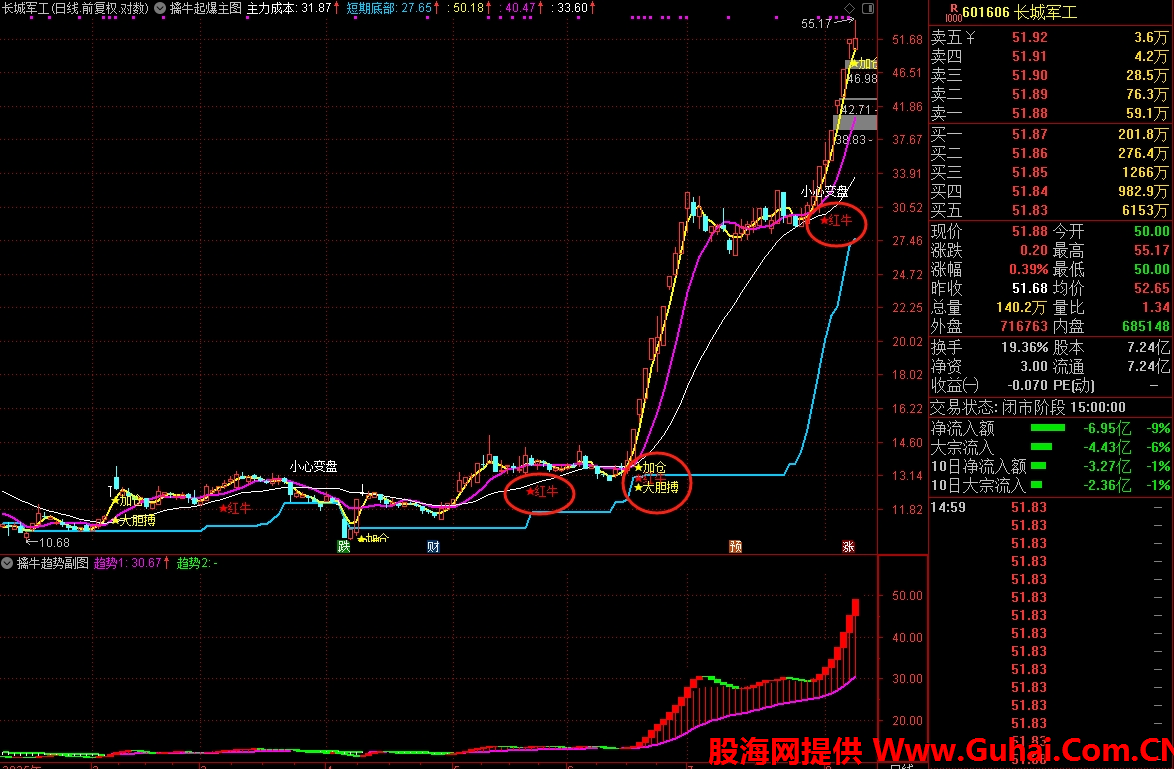Click the diamond icon above the main chart

[849, 8]
